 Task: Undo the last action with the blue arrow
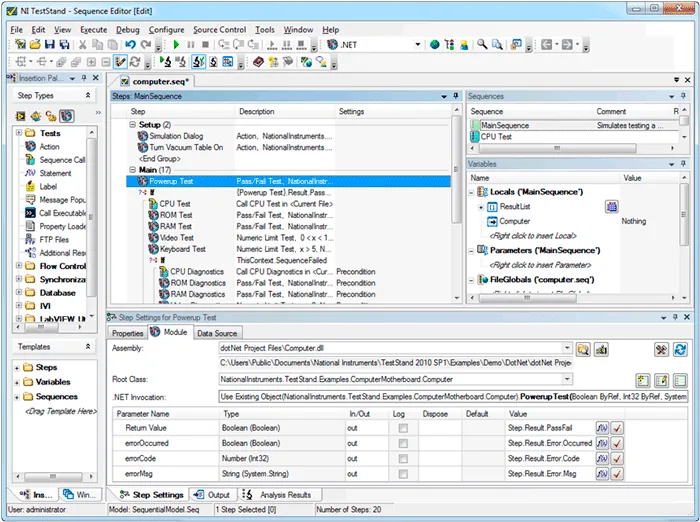tap(130, 45)
